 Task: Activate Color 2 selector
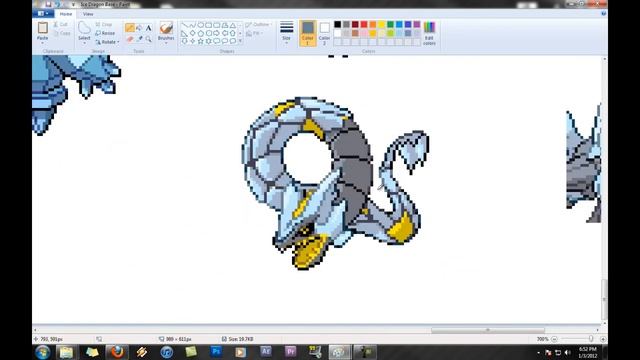point(324,33)
